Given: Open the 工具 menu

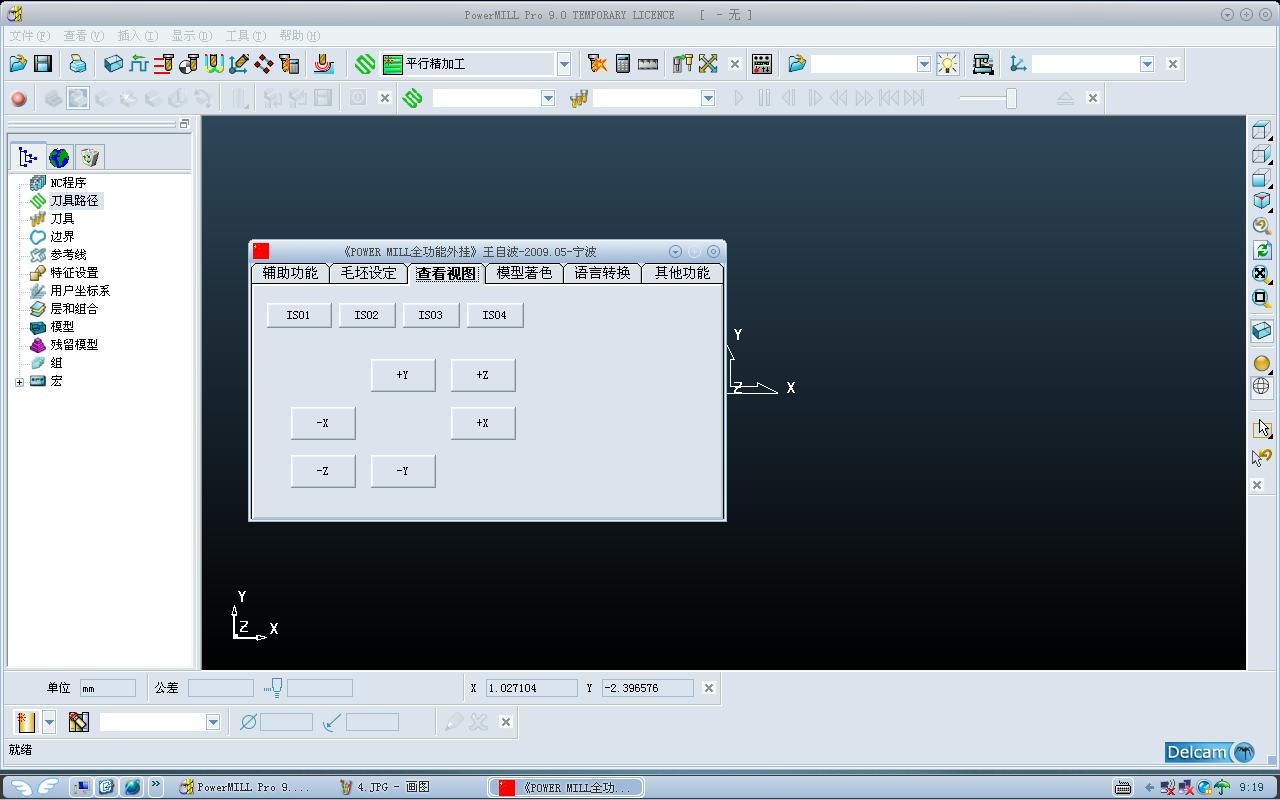Looking at the screenshot, I should pyautogui.click(x=245, y=35).
